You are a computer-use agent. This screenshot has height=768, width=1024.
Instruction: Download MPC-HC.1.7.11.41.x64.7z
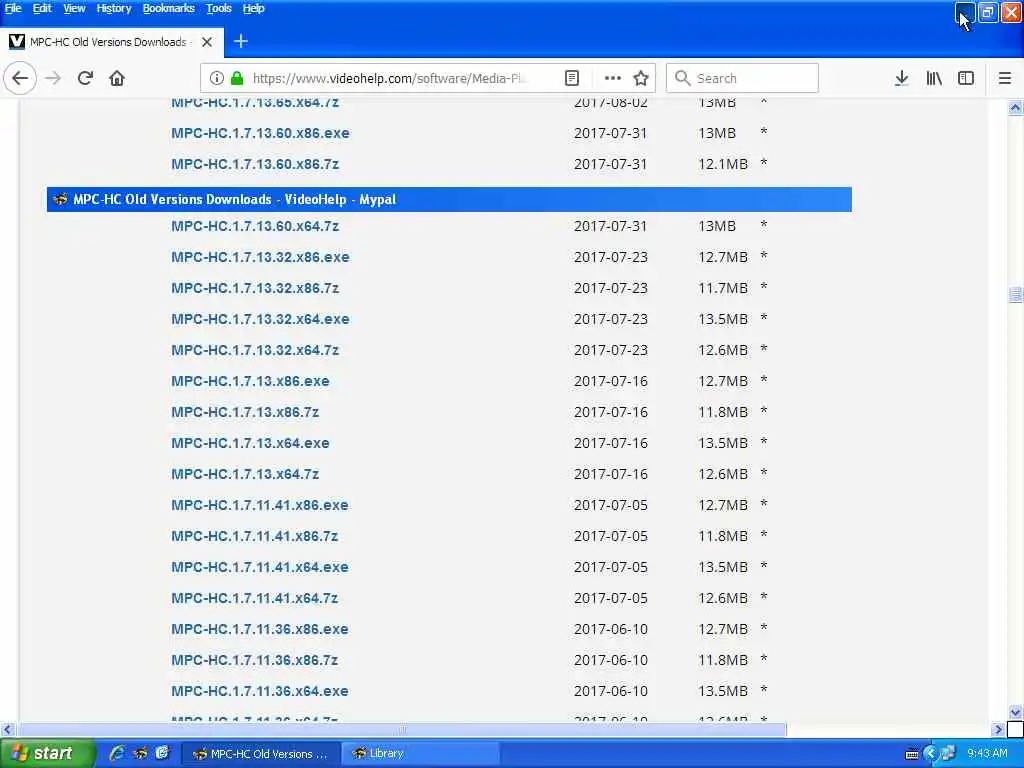pyautogui.click(x=255, y=598)
